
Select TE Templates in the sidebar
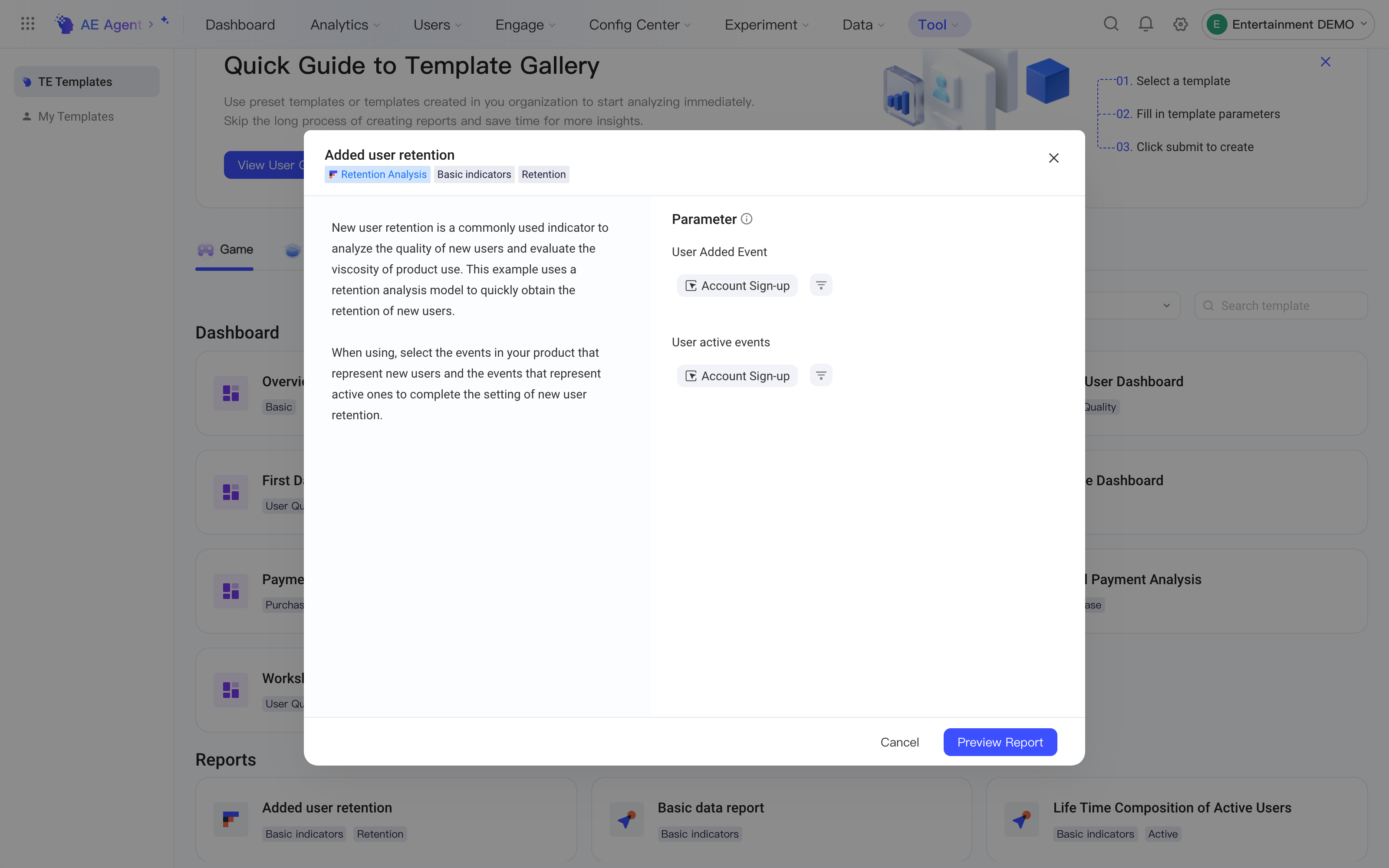(87, 82)
